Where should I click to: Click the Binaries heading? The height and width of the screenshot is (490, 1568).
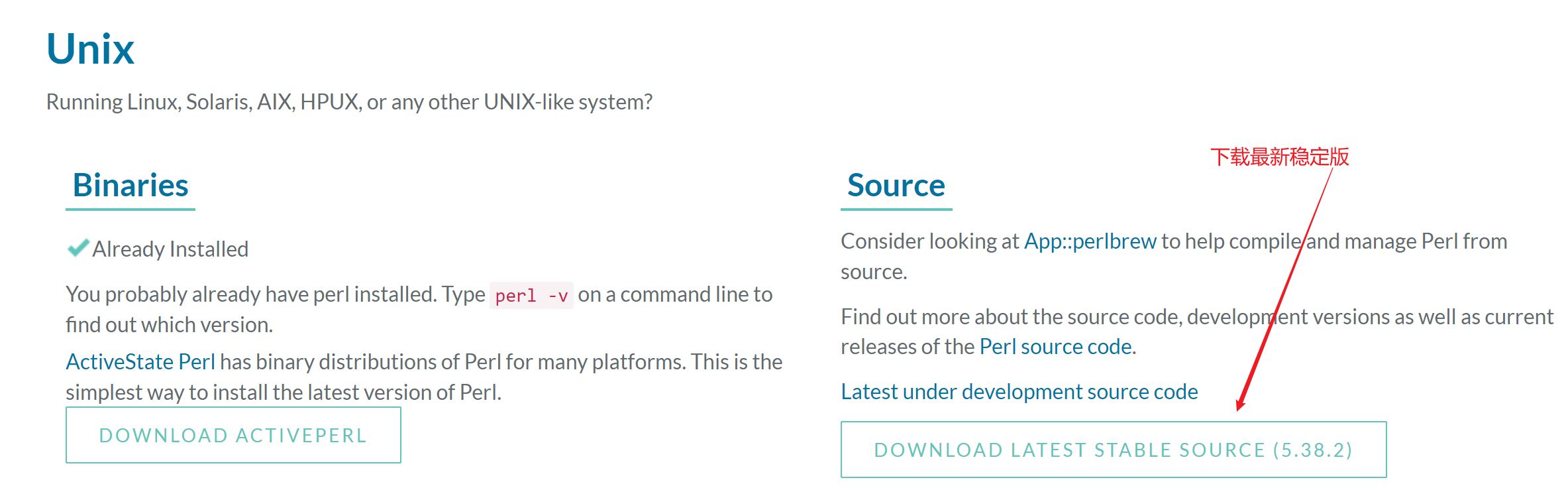[x=131, y=185]
